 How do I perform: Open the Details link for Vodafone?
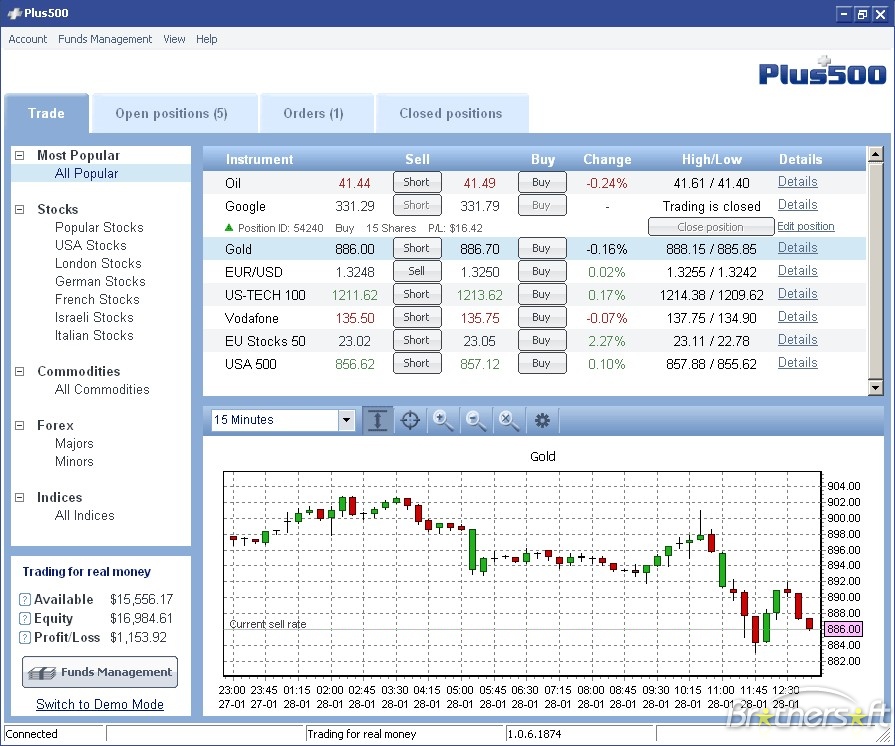797,316
